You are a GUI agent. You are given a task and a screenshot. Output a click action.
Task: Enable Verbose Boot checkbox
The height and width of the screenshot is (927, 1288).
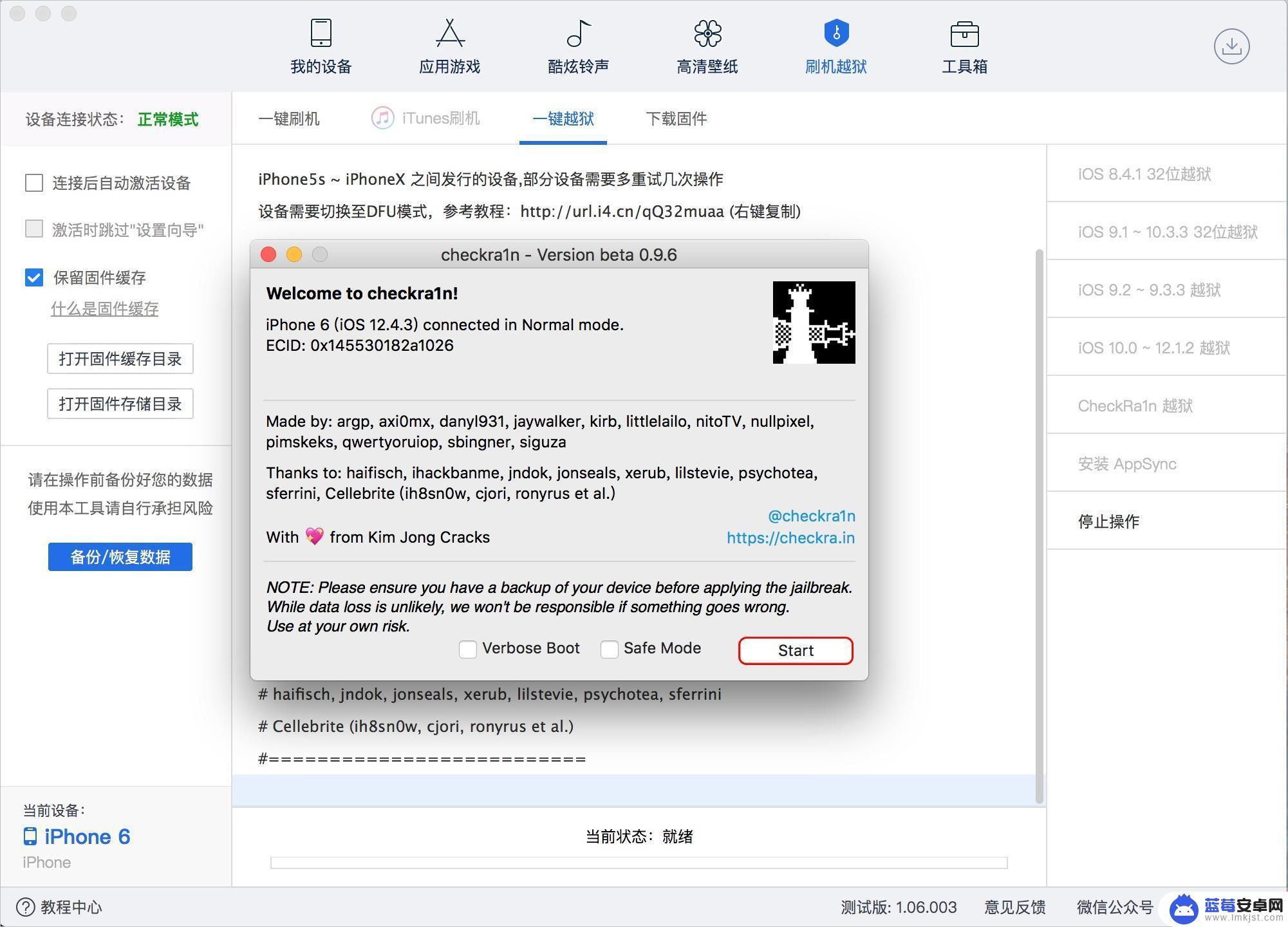468,649
